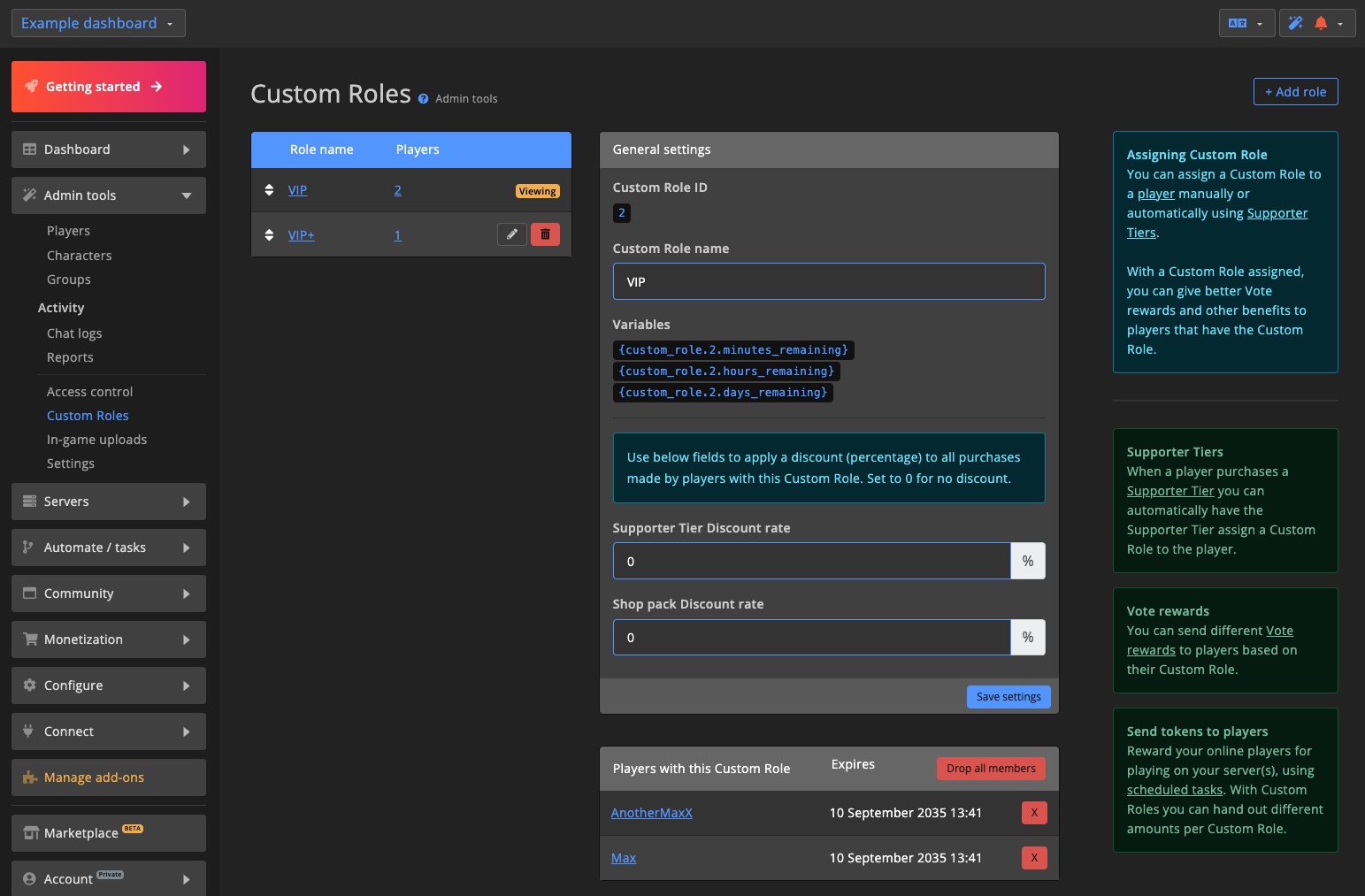Remove AnotherMaxX with the red X
Image resolution: width=1365 pixels, height=896 pixels.
point(1033,812)
